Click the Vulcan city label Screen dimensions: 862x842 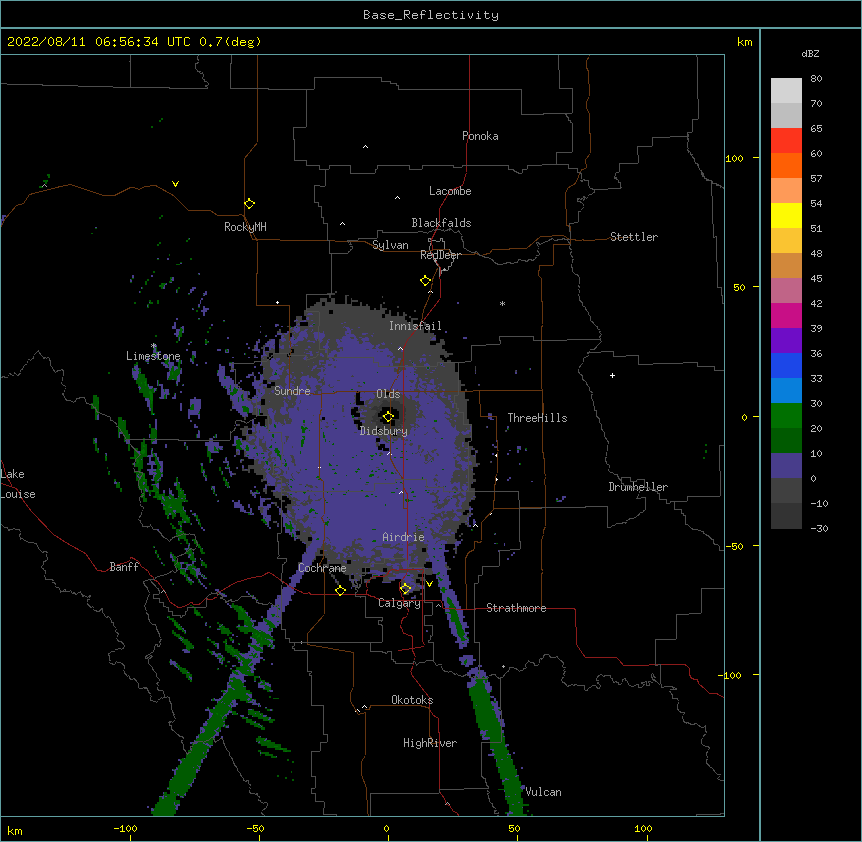pyautogui.click(x=543, y=792)
